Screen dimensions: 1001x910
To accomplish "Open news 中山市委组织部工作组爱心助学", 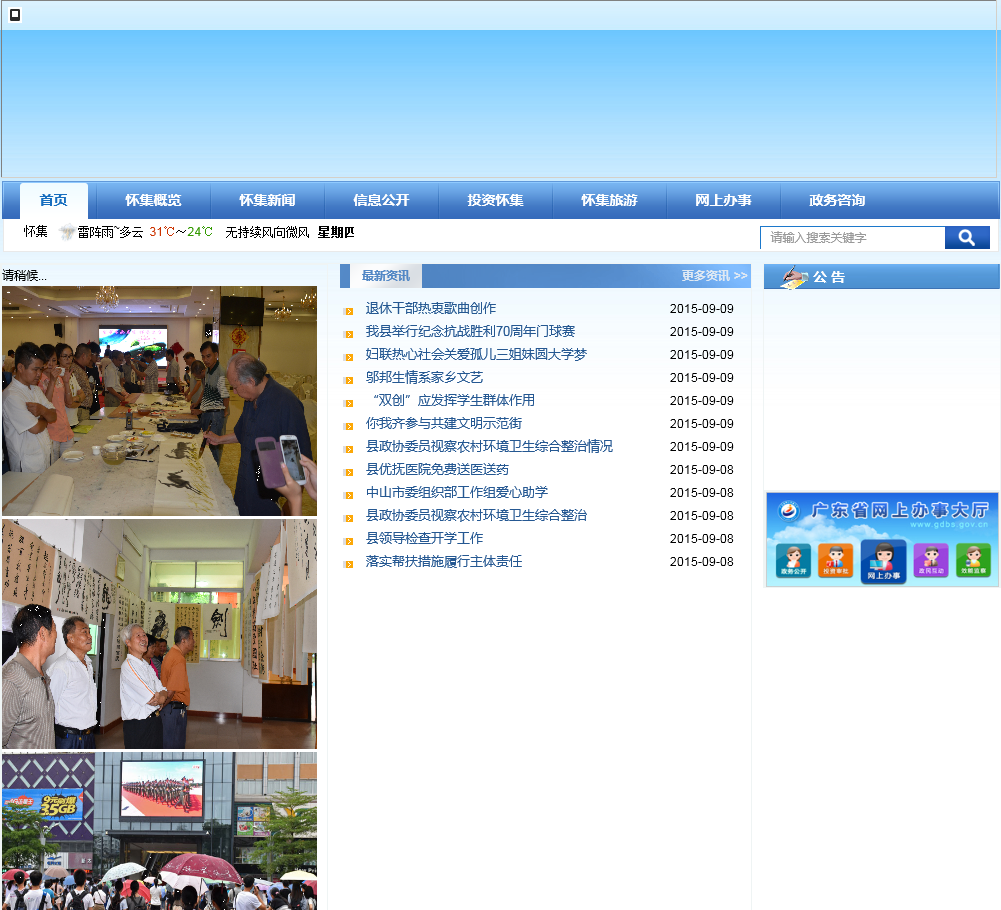I will coord(457,492).
